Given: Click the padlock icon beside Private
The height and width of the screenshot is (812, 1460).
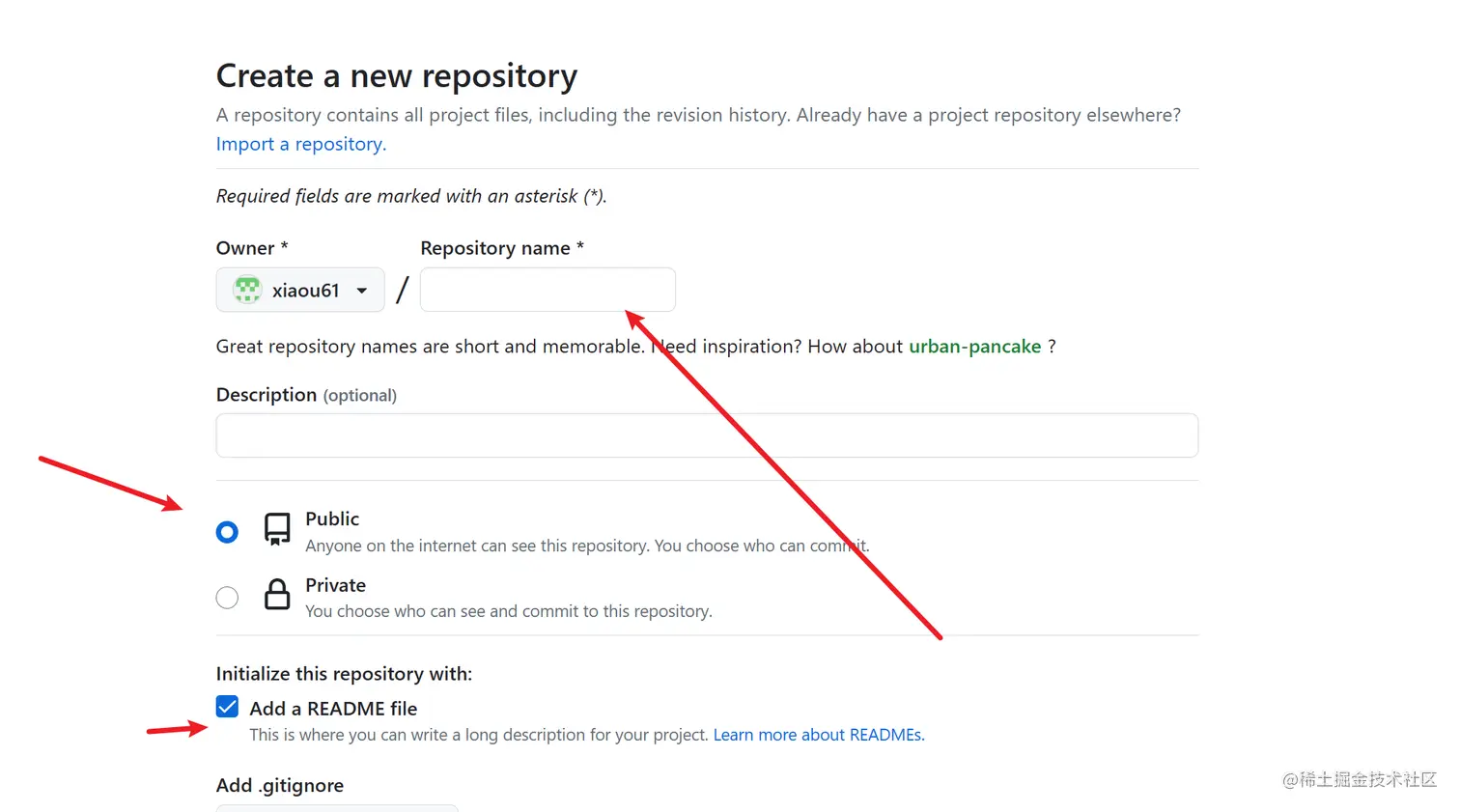Looking at the screenshot, I should 277,594.
